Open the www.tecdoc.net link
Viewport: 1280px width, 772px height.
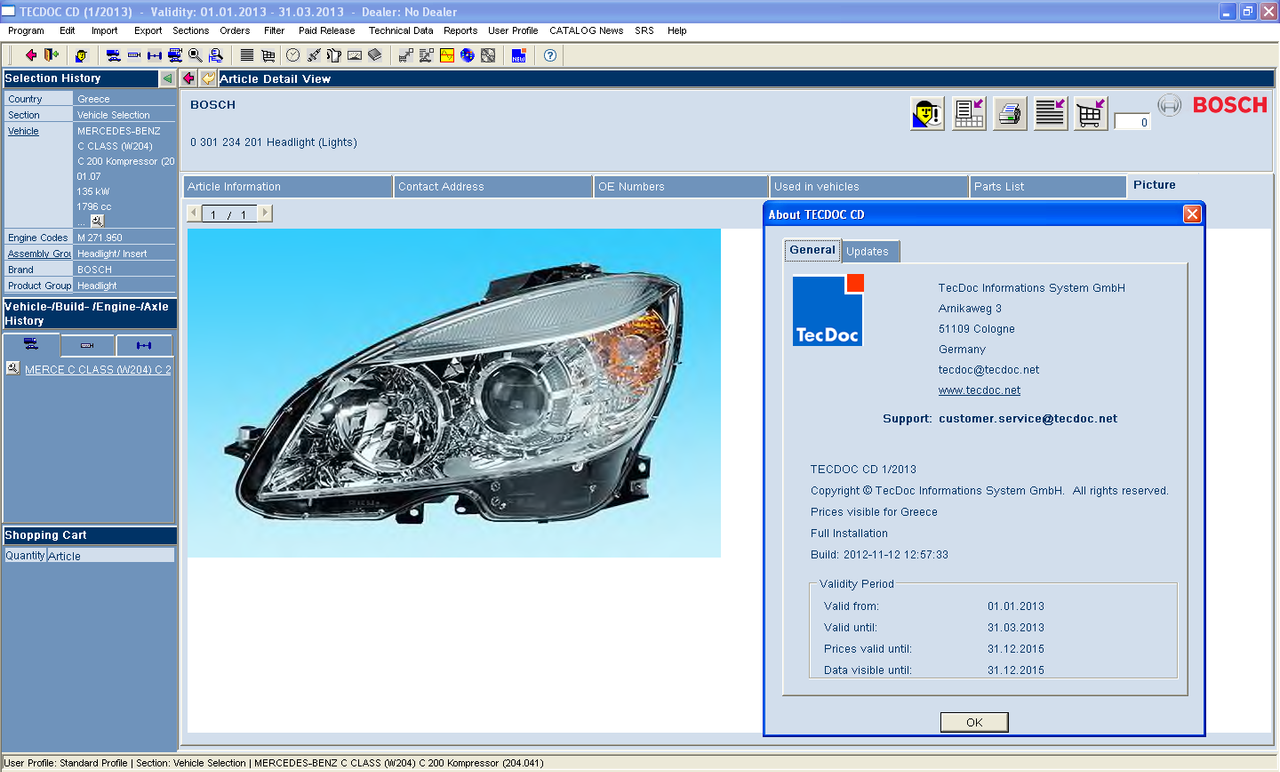pyautogui.click(x=979, y=390)
